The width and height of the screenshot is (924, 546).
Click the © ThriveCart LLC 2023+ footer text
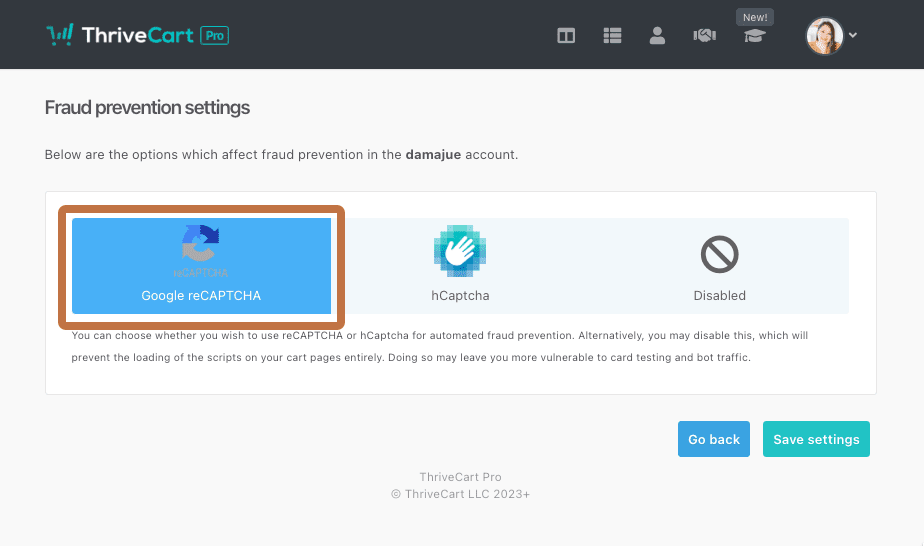click(460, 494)
